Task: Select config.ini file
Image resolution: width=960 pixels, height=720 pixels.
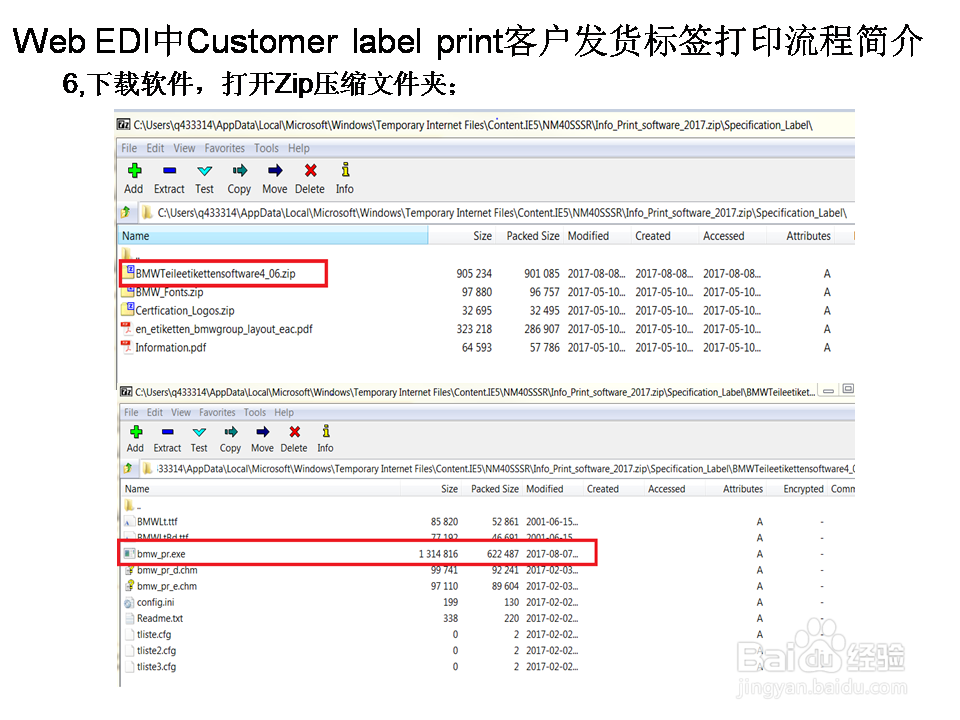Action: [156, 602]
